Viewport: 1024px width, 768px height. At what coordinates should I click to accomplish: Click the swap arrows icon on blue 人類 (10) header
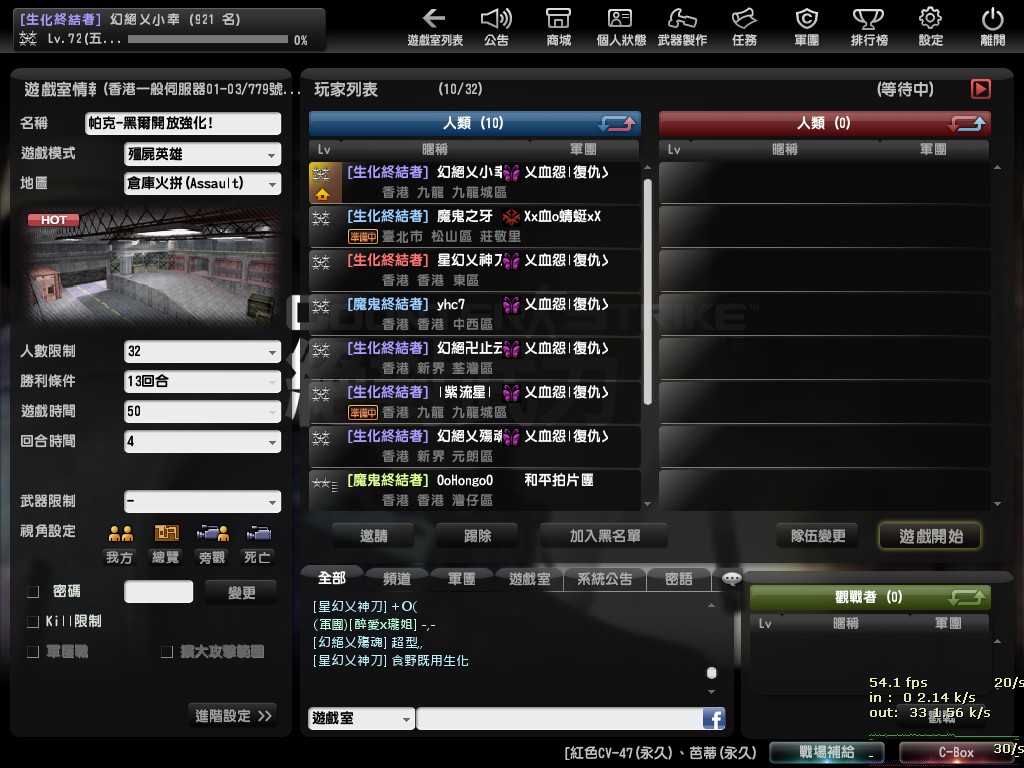[616, 123]
